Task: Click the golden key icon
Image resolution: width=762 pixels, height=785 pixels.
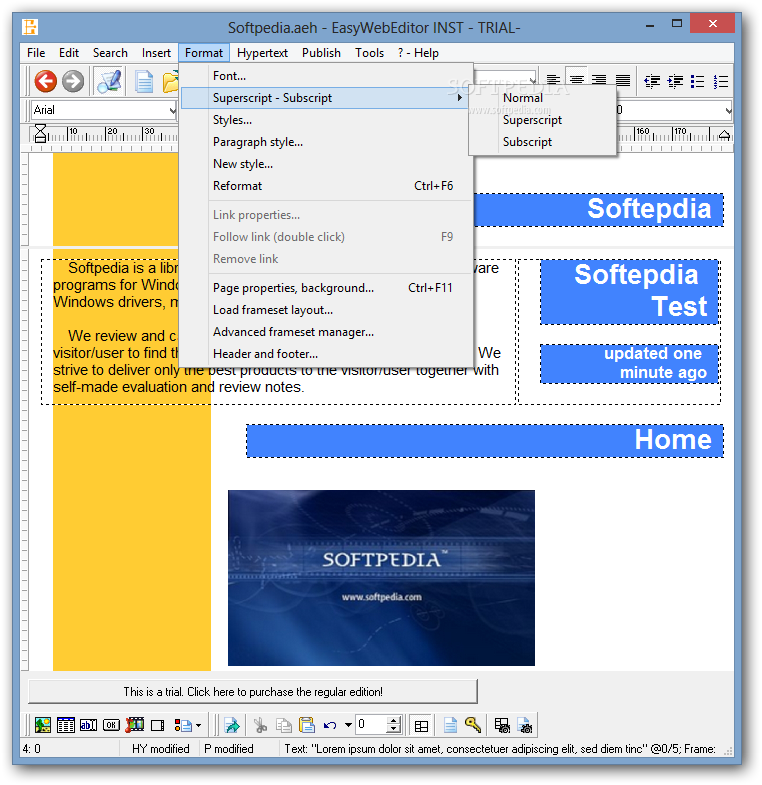Action: pos(473,724)
